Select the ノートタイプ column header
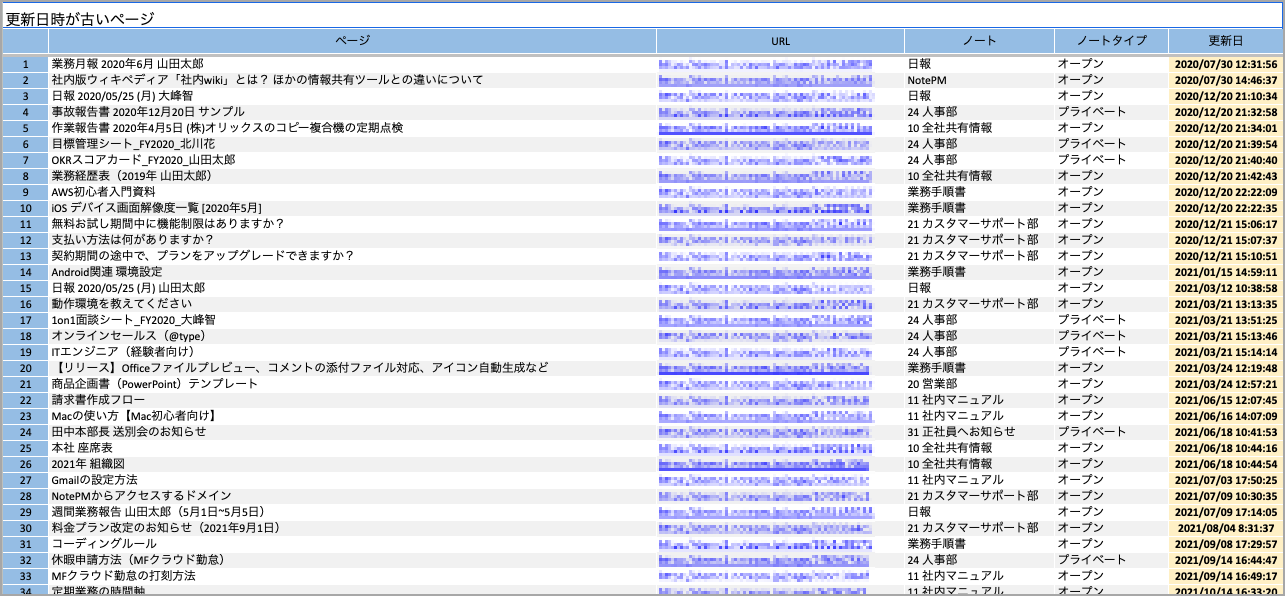 [1110, 41]
